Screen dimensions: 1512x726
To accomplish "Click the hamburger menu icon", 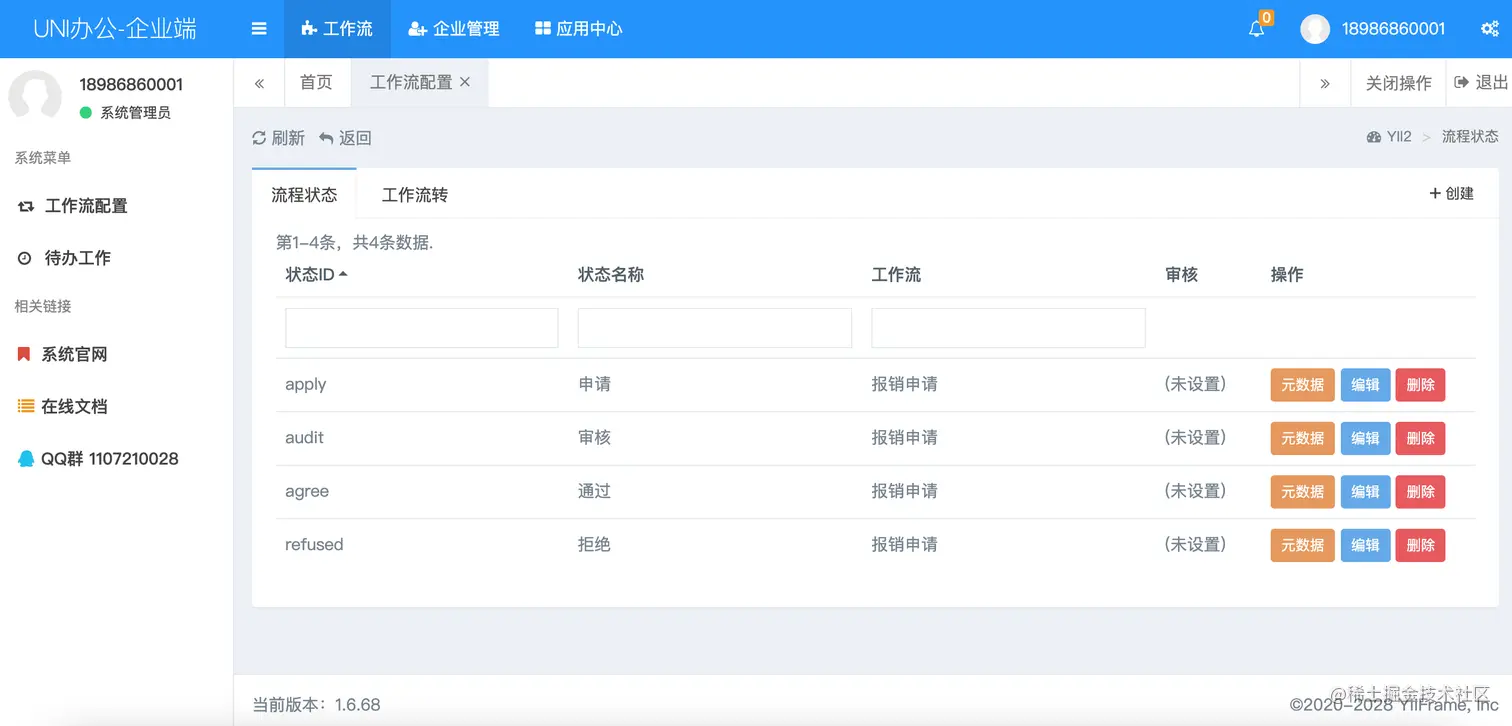I will (x=258, y=28).
